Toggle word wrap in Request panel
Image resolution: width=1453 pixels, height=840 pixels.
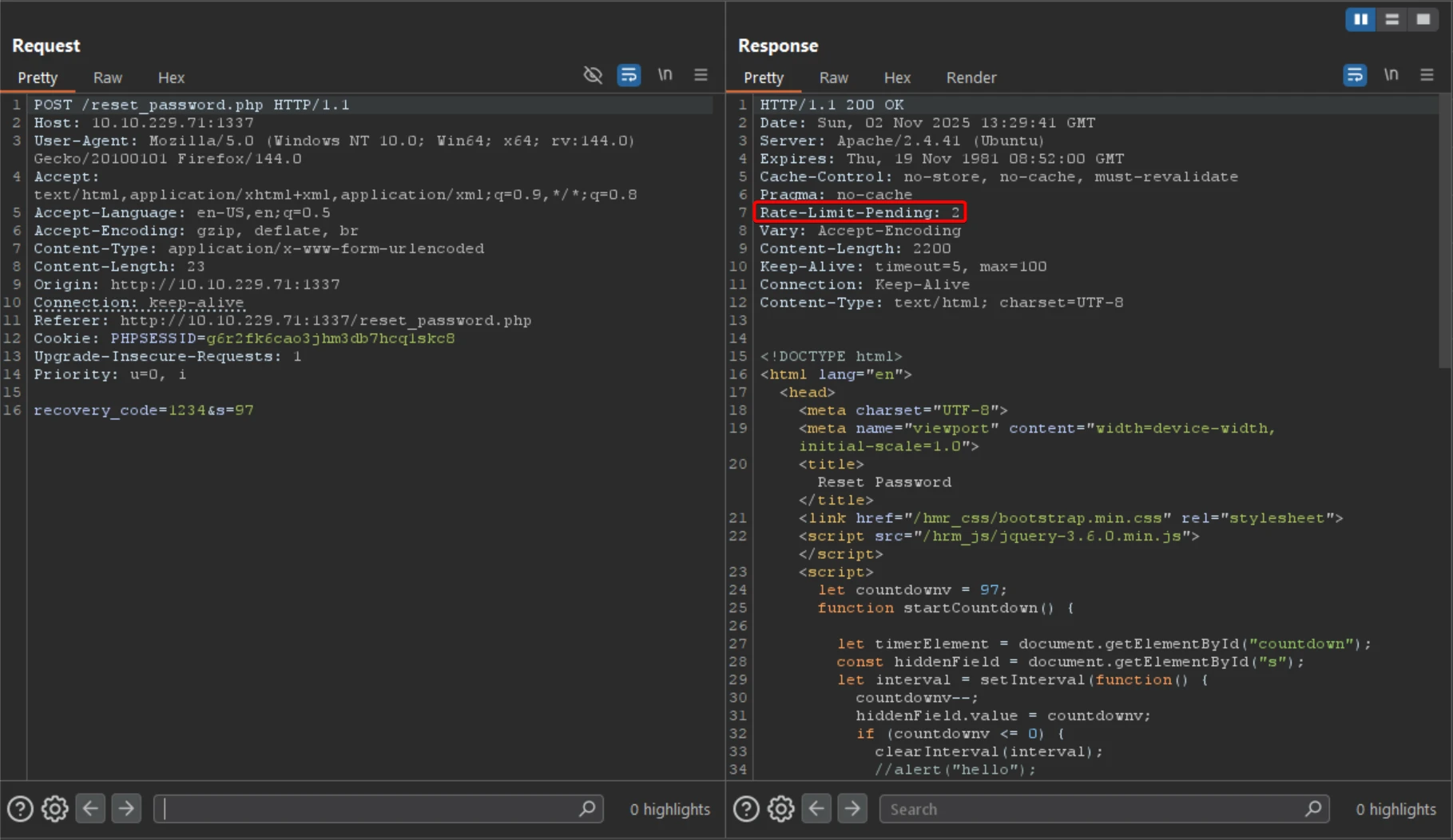click(629, 75)
